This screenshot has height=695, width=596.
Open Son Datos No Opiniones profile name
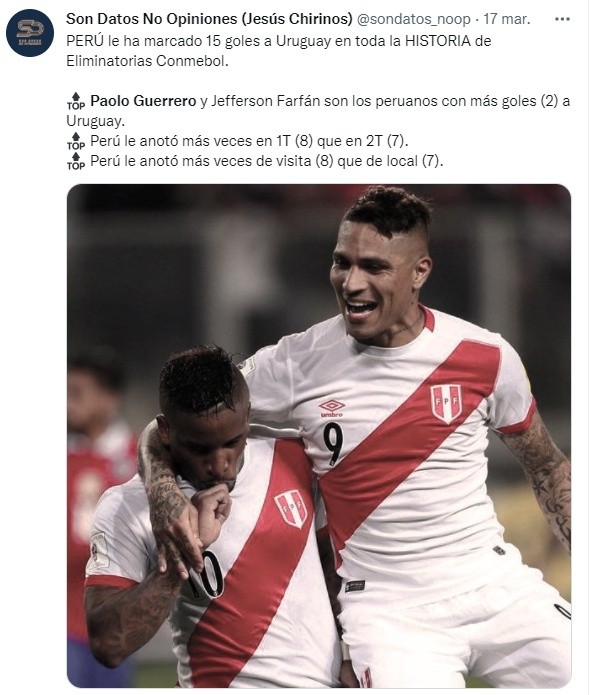209,19
